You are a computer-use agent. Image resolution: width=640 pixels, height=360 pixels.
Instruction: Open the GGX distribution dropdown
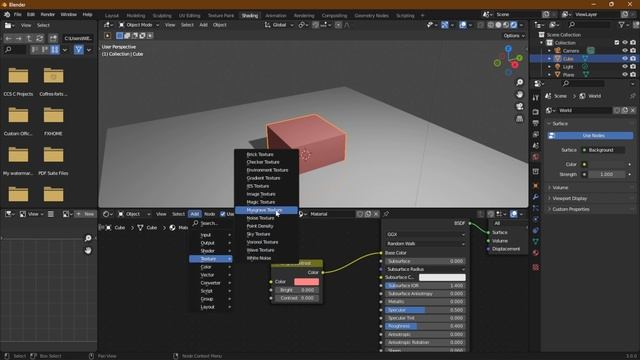(x=425, y=234)
